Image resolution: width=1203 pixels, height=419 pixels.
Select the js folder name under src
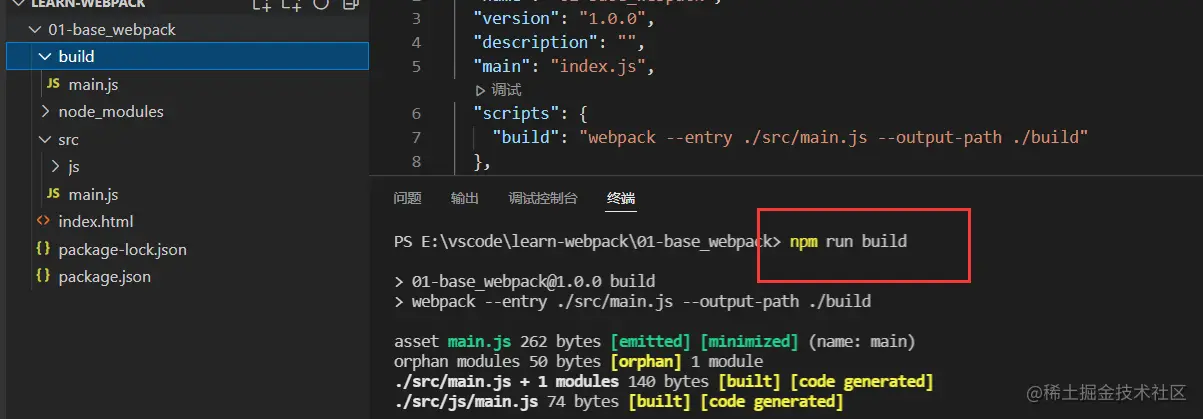point(74,167)
